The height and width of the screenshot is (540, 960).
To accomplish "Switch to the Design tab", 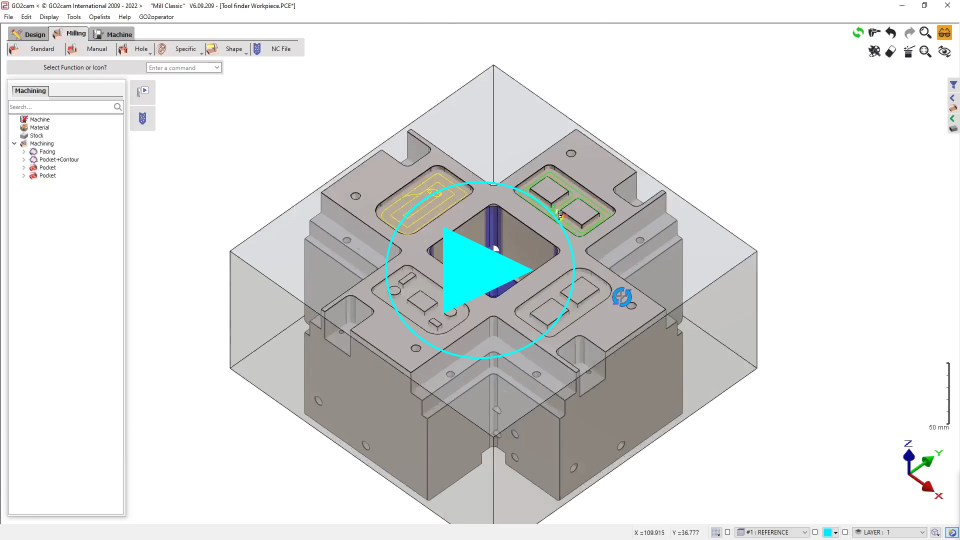I will tap(29, 34).
